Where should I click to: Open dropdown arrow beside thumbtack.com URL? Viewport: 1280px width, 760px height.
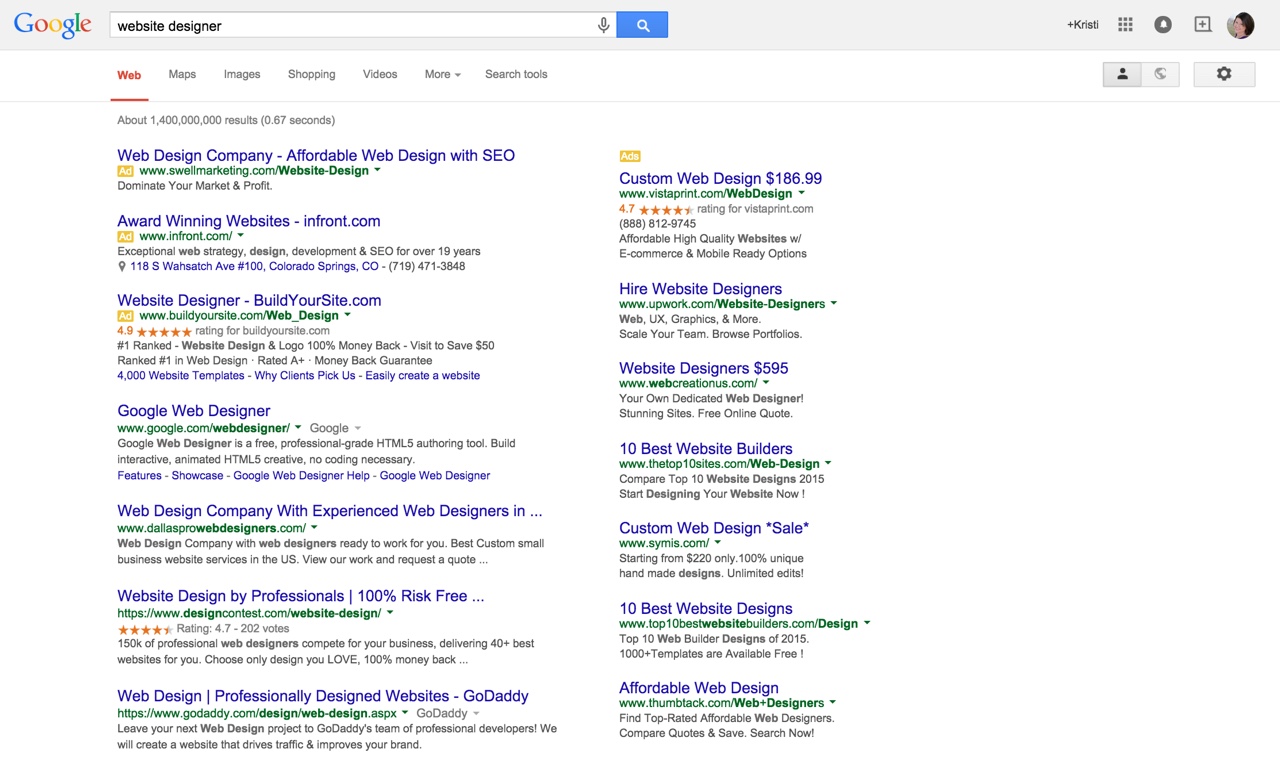tap(832, 703)
